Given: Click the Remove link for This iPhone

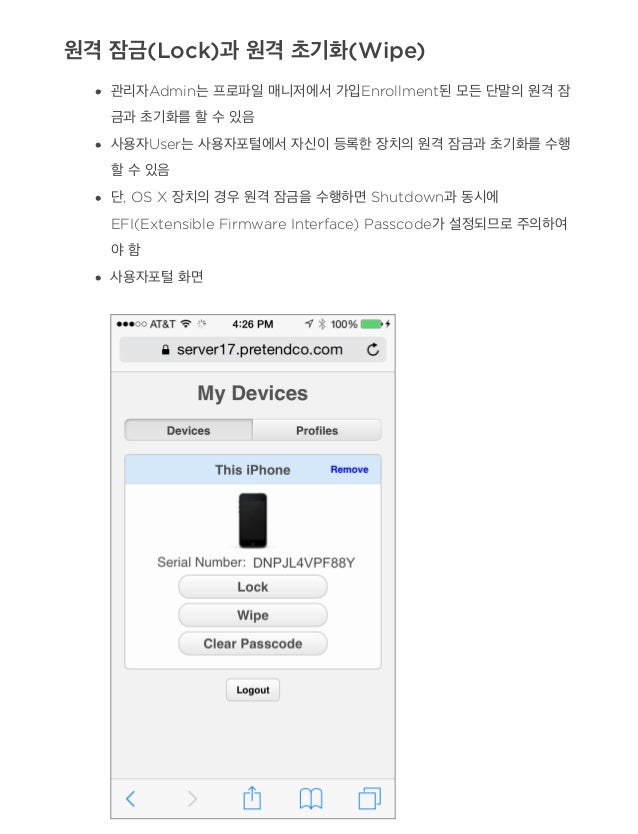Looking at the screenshot, I should point(349,470).
